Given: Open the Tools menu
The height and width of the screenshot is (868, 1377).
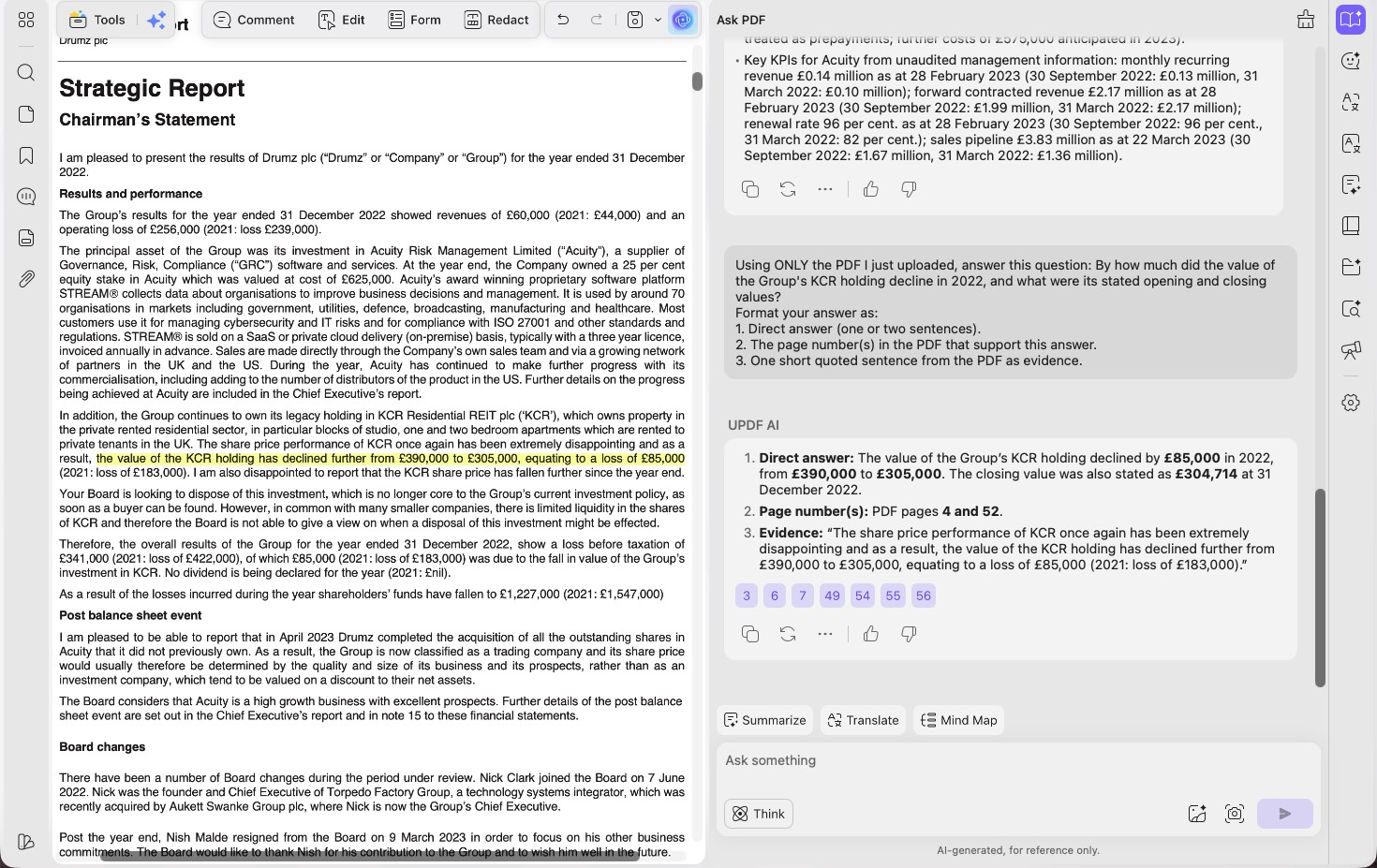Looking at the screenshot, I should click(x=97, y=20).
